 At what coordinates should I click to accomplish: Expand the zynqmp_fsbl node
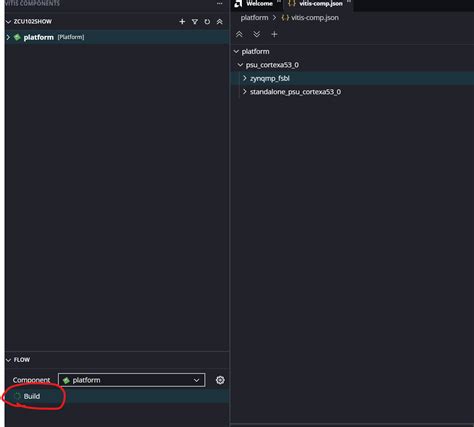pyautogui.click(x=245, y=78)
